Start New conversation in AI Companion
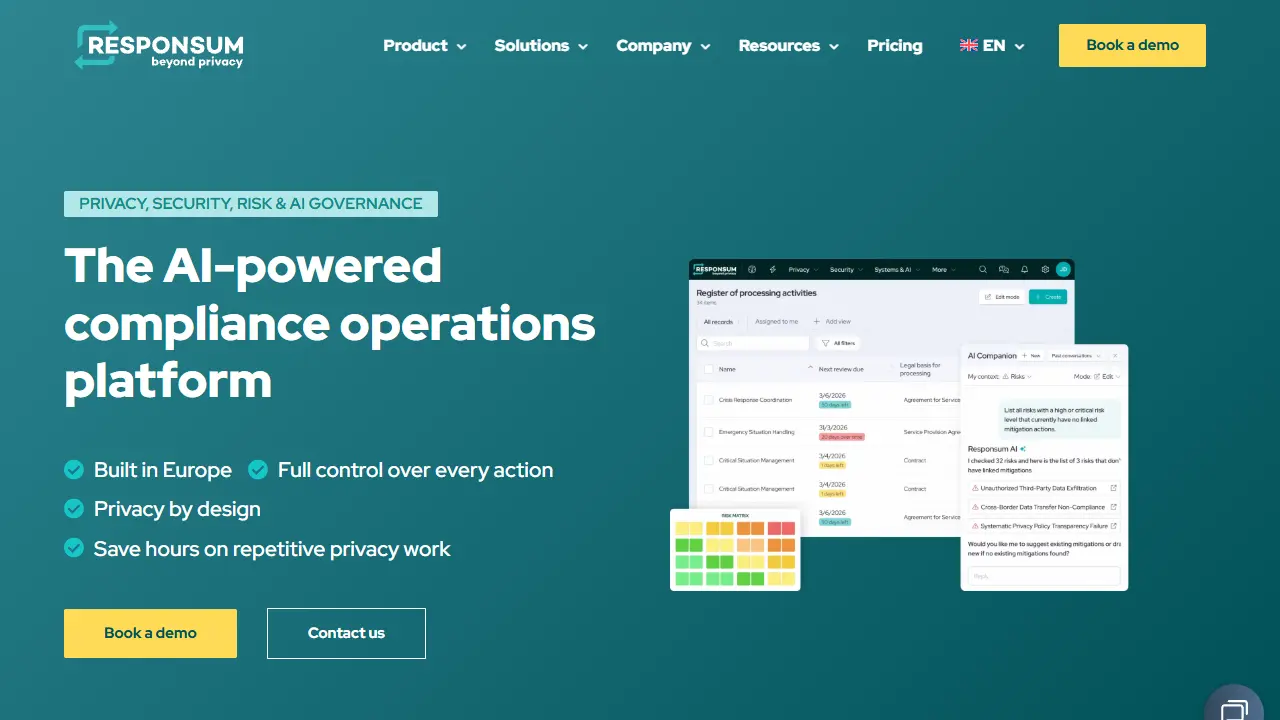The image size is (1280, 720). click(1031, 356)
